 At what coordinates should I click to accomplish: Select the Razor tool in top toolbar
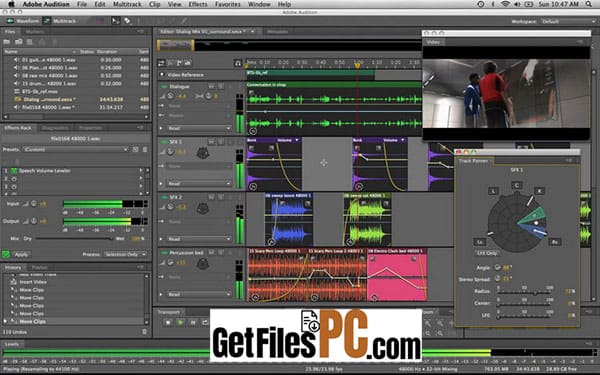[127, 21]
